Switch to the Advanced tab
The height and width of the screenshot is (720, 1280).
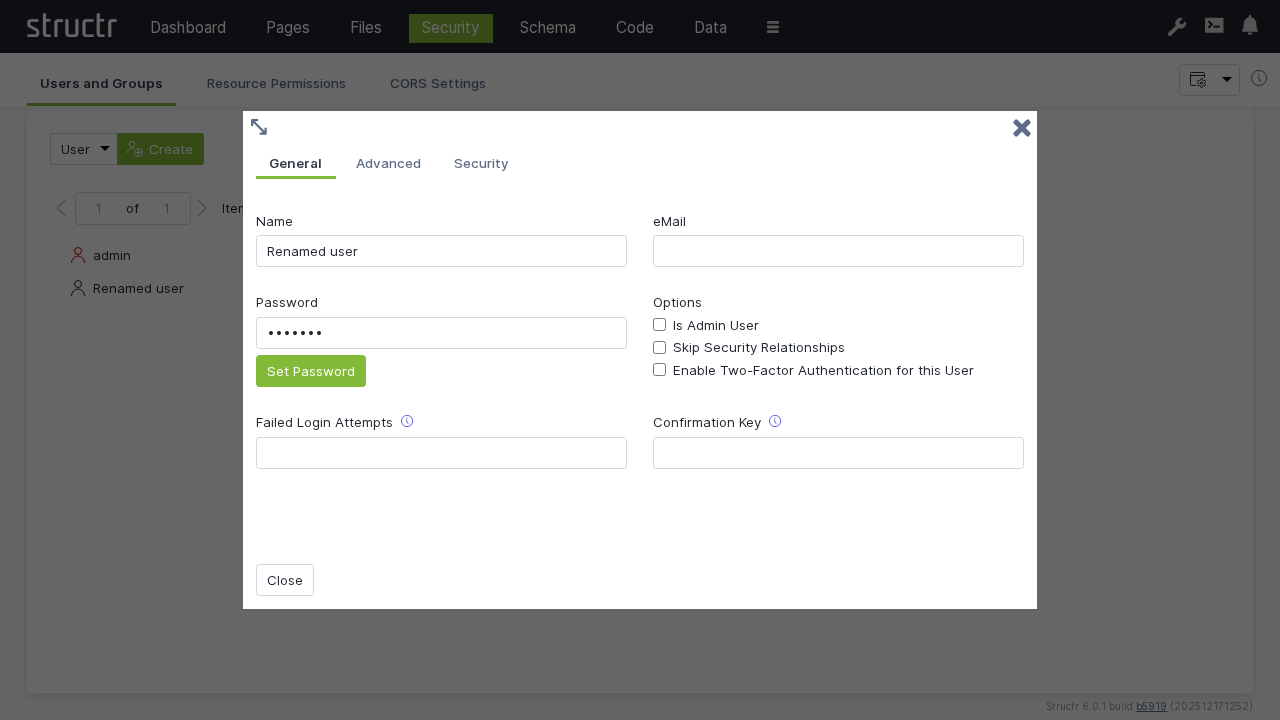click(388, 163)
